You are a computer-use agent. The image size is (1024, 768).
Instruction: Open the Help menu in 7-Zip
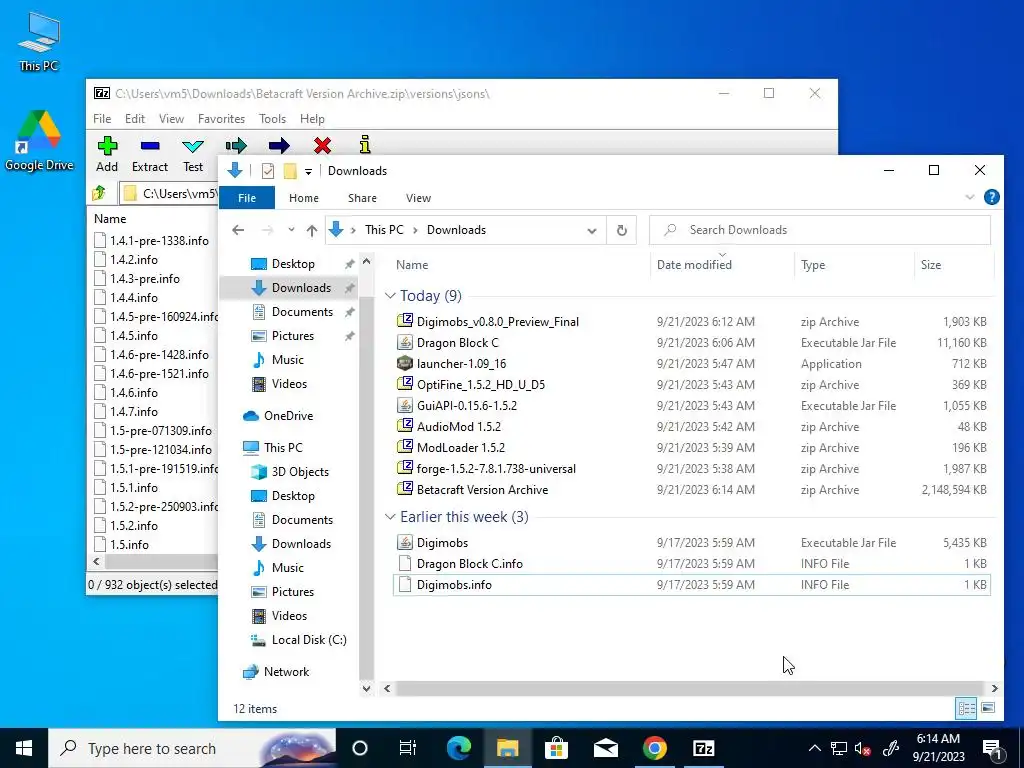pyautogui.click(x=312, y=119)
